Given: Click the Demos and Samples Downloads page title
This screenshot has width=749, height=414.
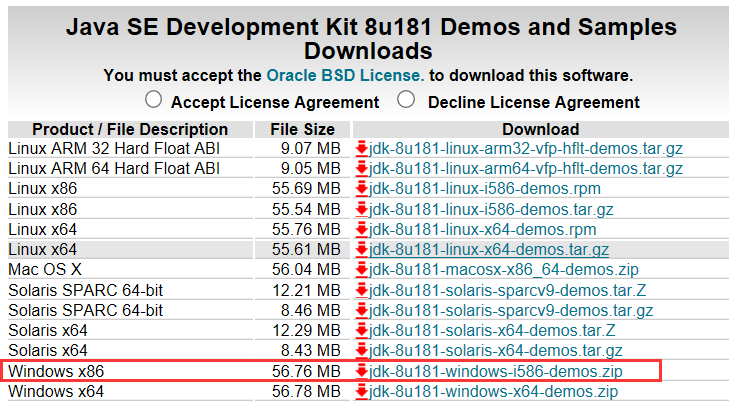Looking at the screenshot, I should pos(371,39).
